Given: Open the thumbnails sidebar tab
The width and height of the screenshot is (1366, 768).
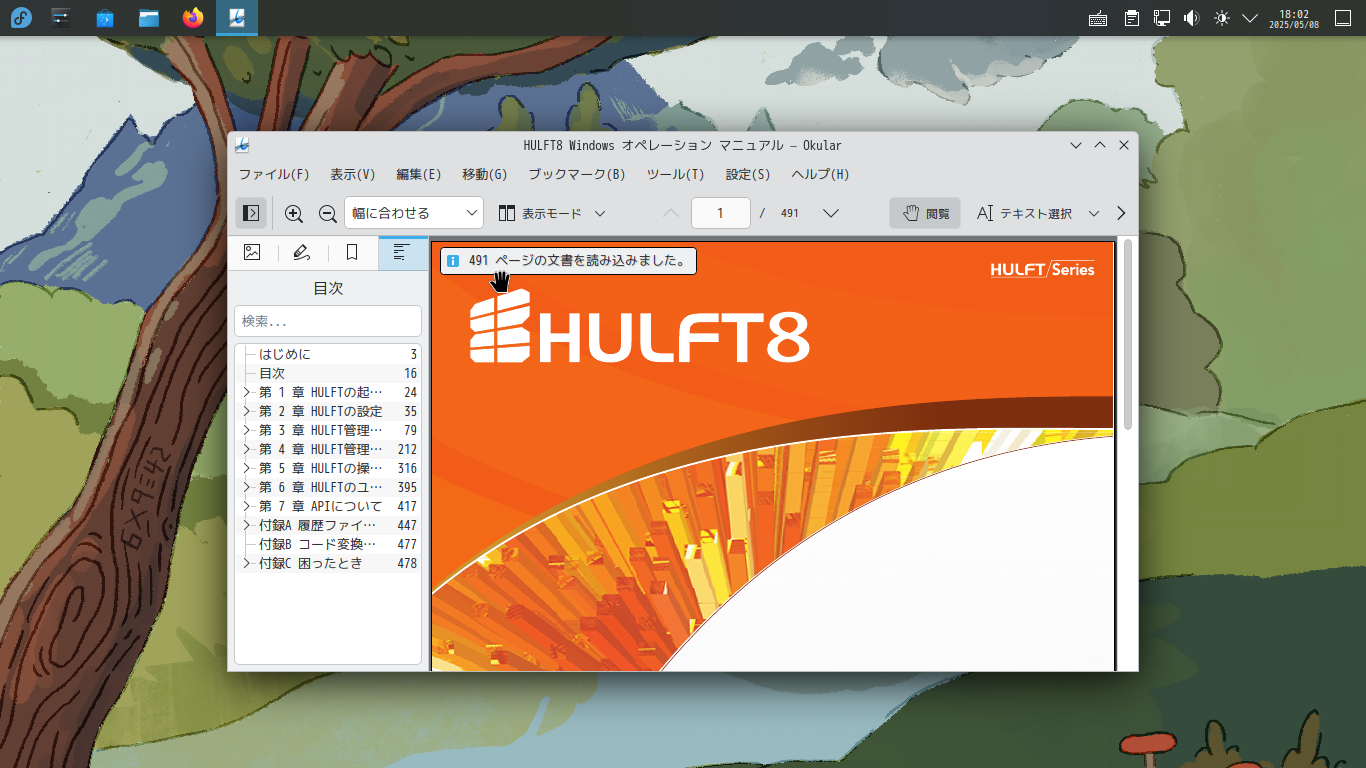Looking at the screenshot, I should (252, 253).
